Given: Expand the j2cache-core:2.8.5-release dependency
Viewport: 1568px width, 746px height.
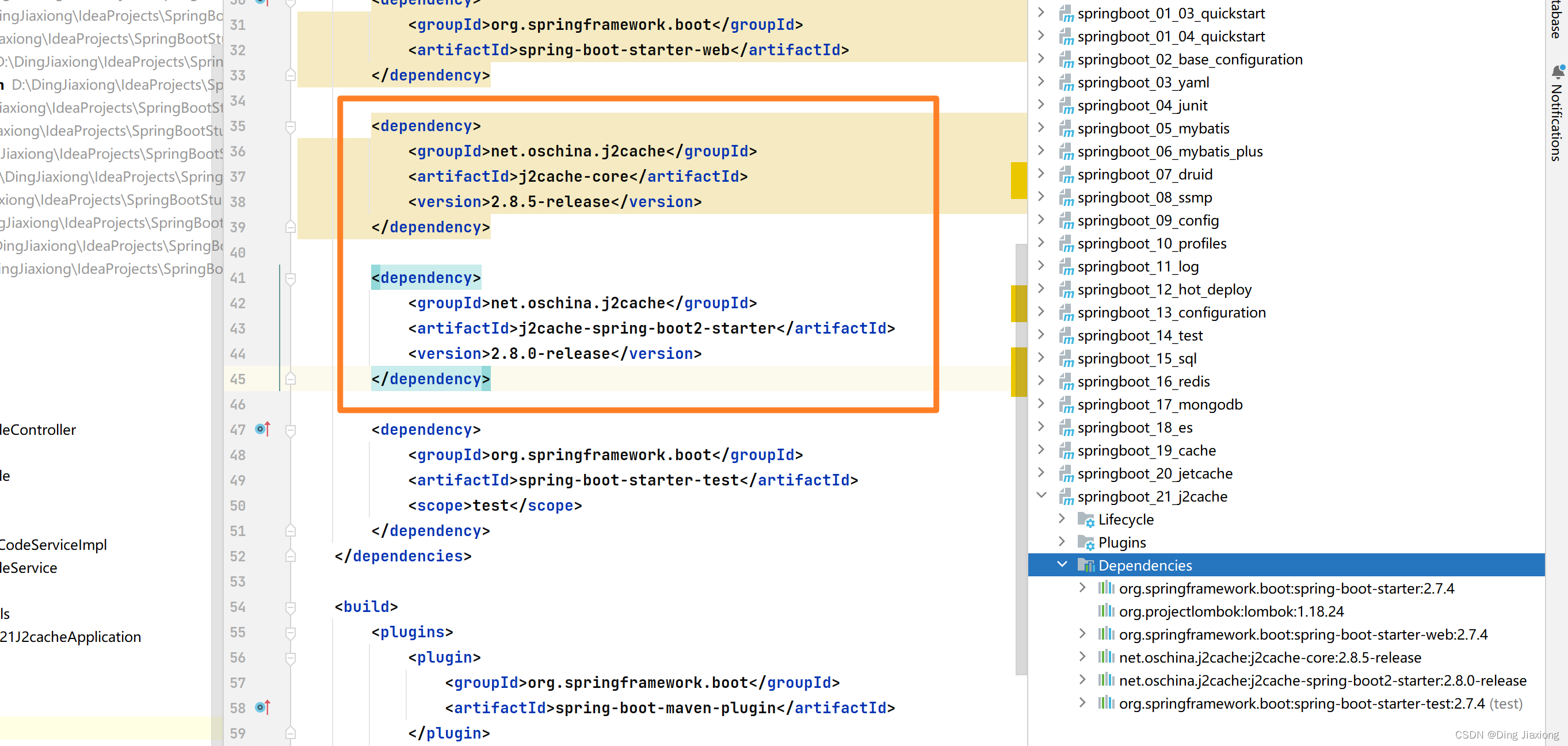Looking at the screenshot, I should click(1082, 657).
